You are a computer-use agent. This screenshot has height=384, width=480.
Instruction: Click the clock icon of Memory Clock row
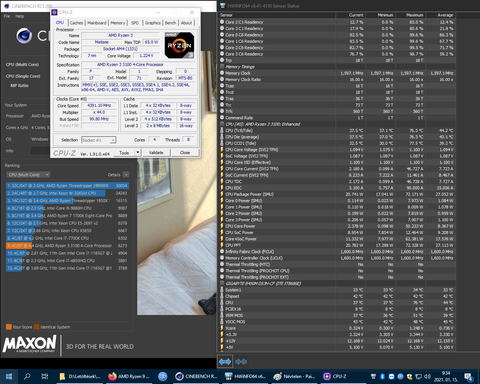[x=222, y=73]
